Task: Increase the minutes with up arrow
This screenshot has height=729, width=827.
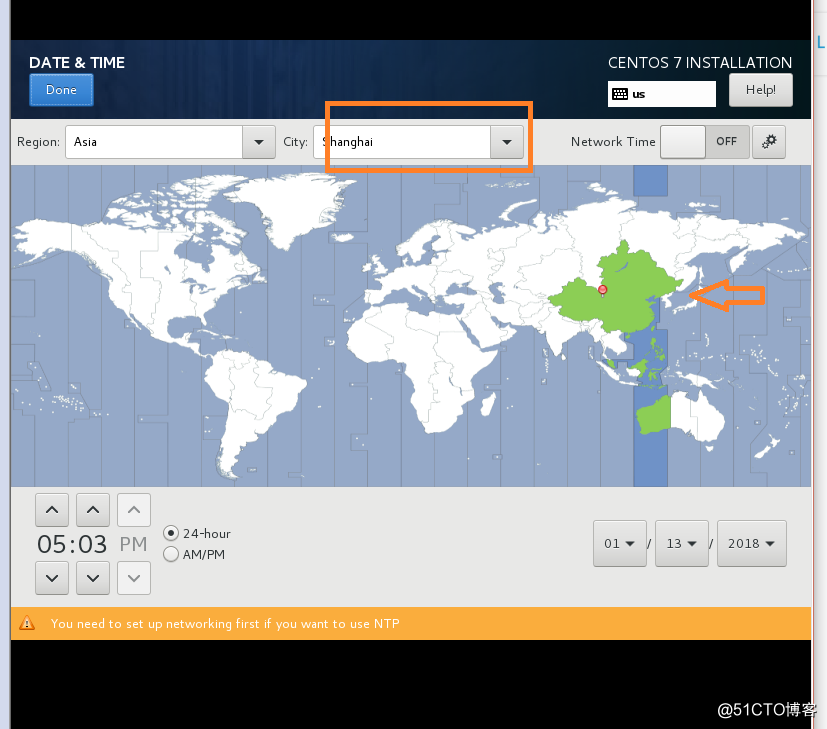Action: [x=93, y=510]
